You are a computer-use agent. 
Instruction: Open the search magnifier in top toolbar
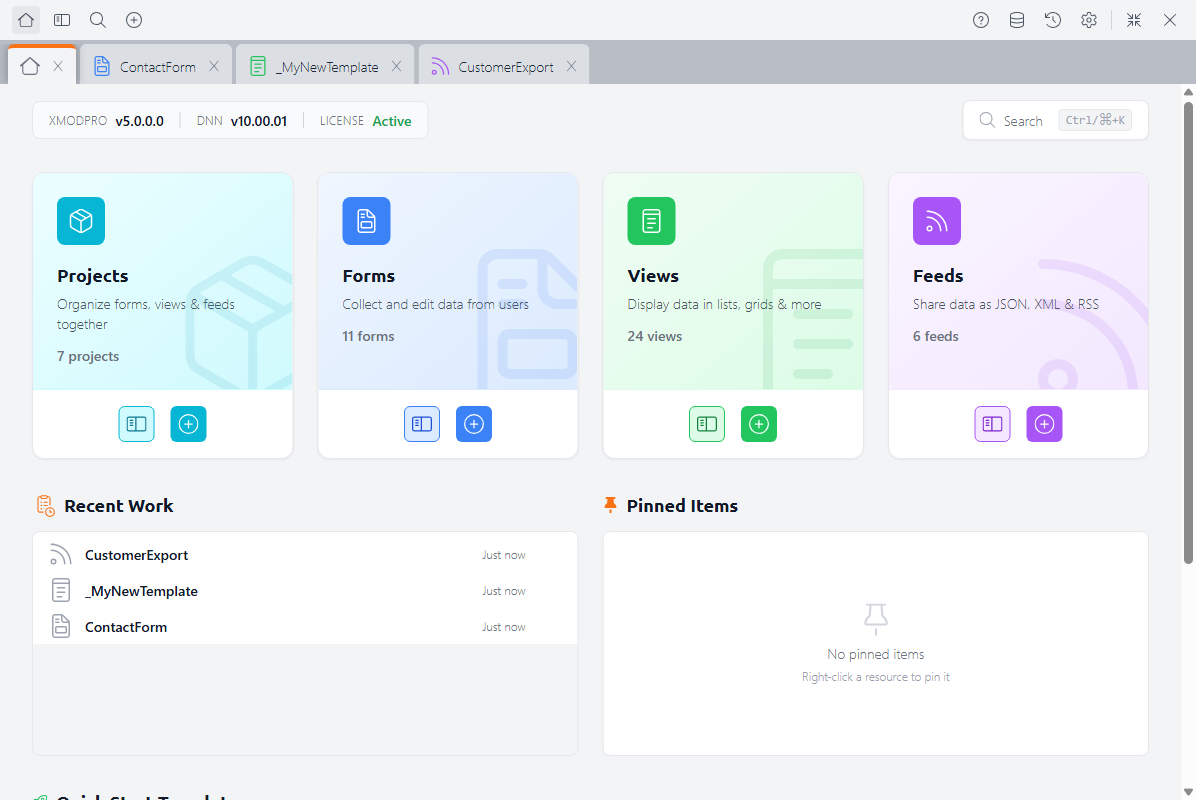tap(98, 20)
